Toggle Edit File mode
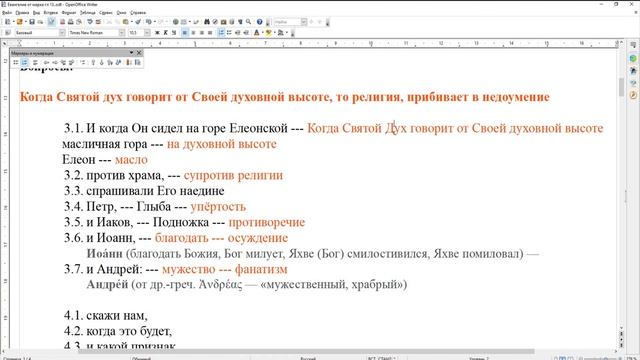 [51, 22]
